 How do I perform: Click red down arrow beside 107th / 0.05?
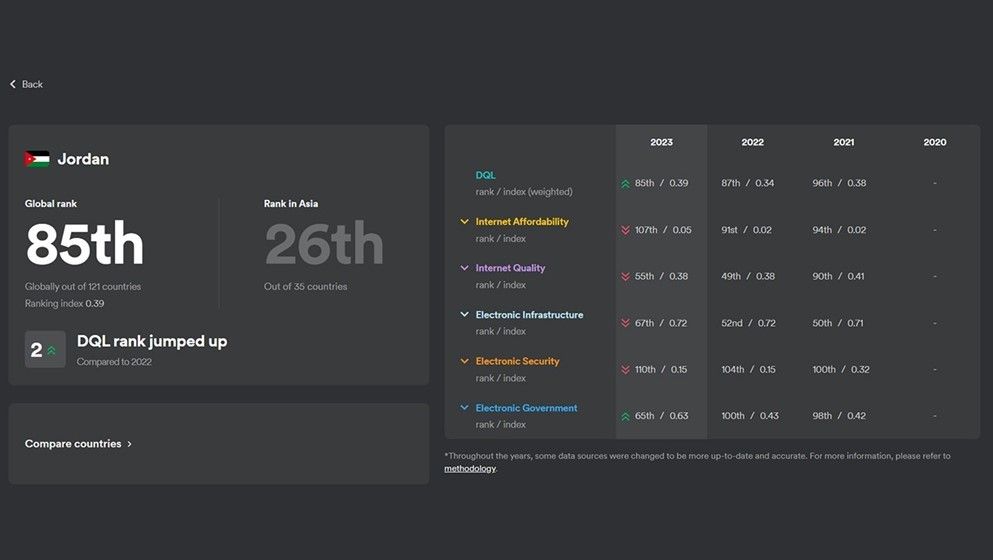coord(625,230)
